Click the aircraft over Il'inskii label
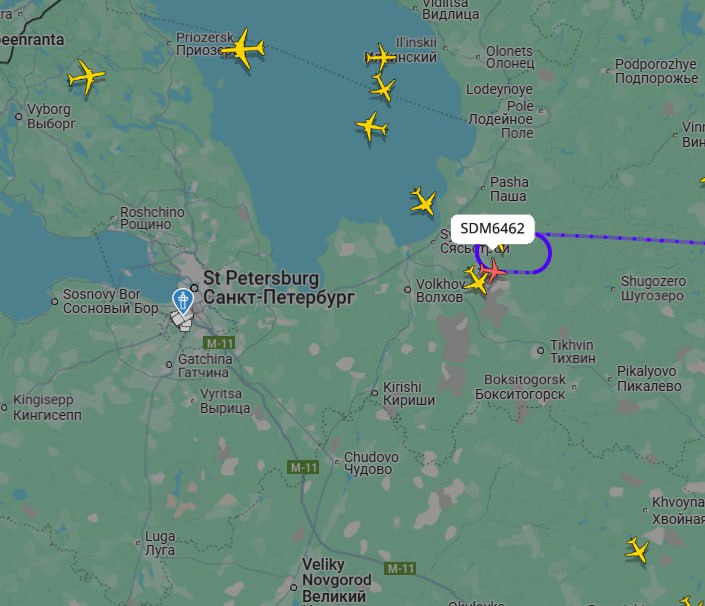 [380, 57]
